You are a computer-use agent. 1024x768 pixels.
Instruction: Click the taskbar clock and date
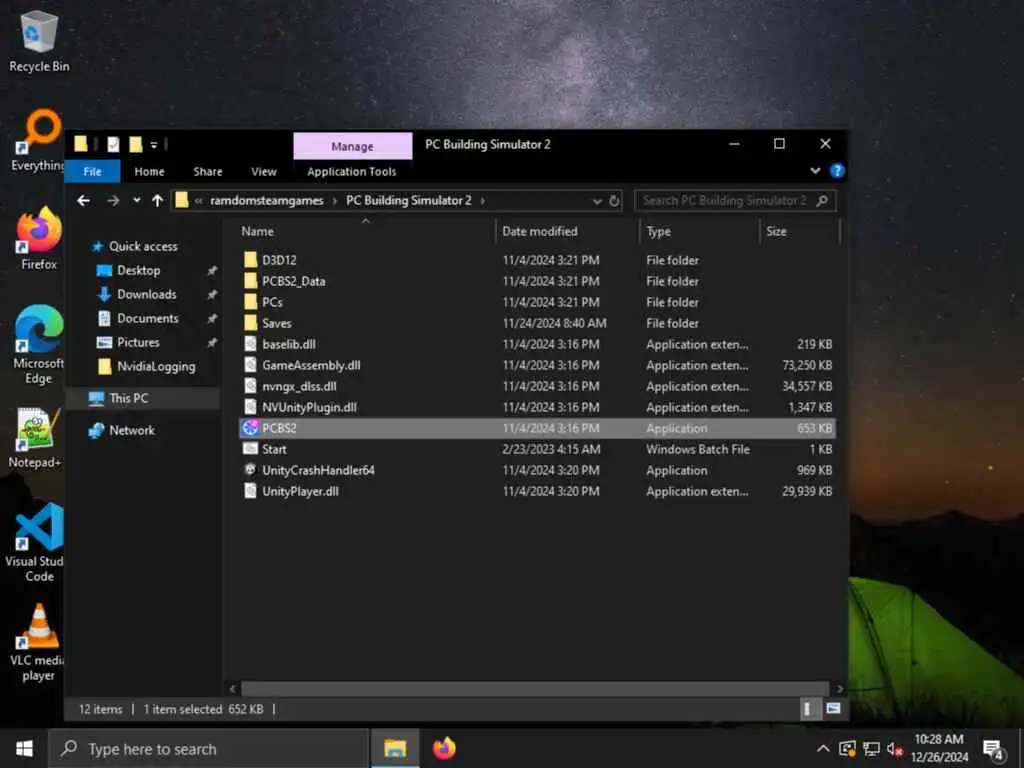(939, 748)
